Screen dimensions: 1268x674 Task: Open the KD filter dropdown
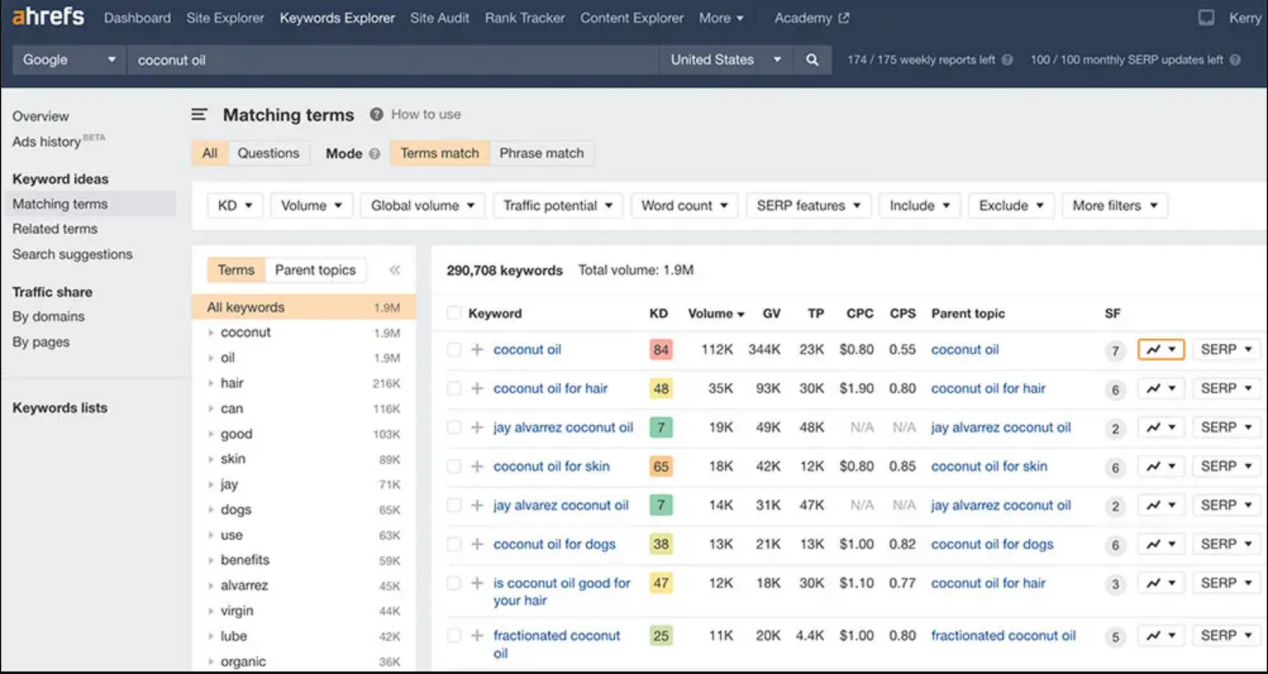[x=235, y=206]
